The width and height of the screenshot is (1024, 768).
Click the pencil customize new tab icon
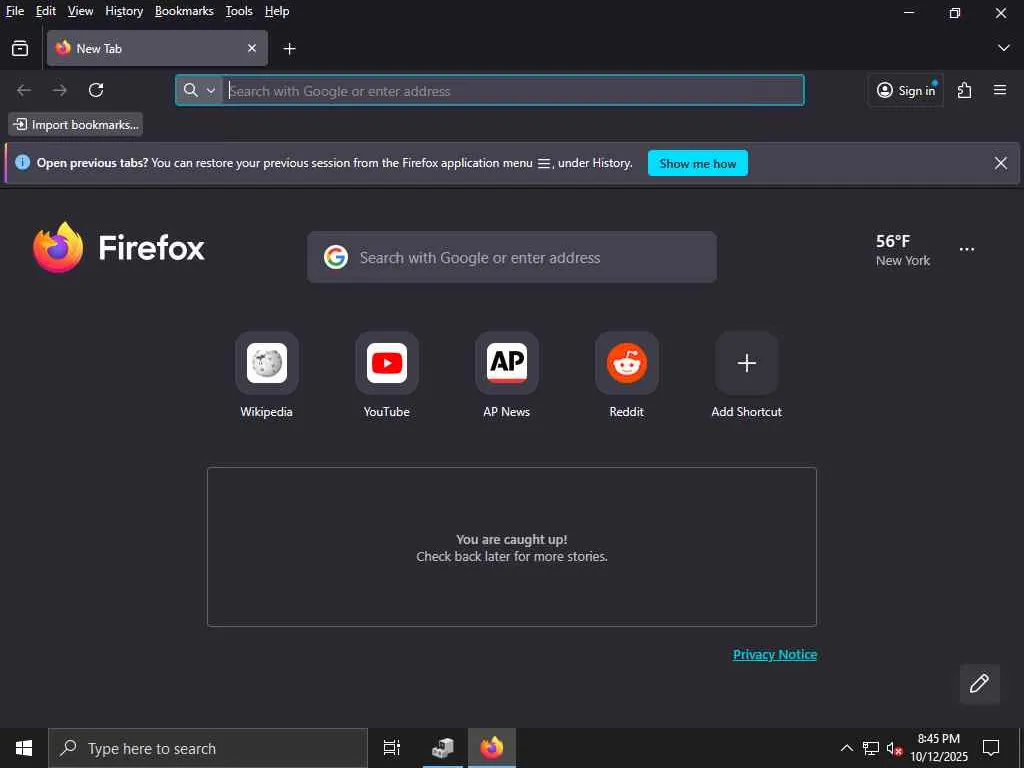pyautogui.click(x=979, y=684)
